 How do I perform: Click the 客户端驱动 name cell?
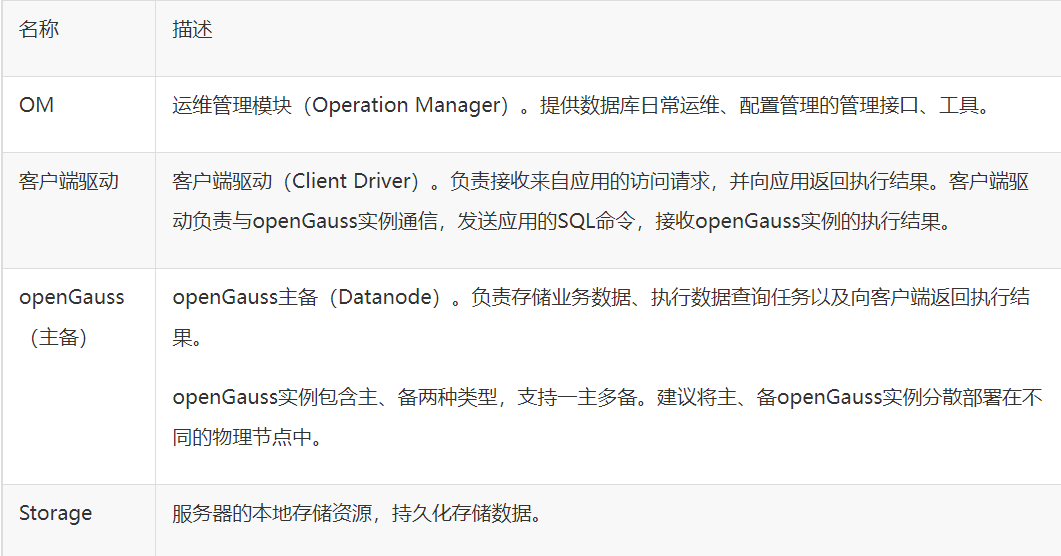coord(69,181)
